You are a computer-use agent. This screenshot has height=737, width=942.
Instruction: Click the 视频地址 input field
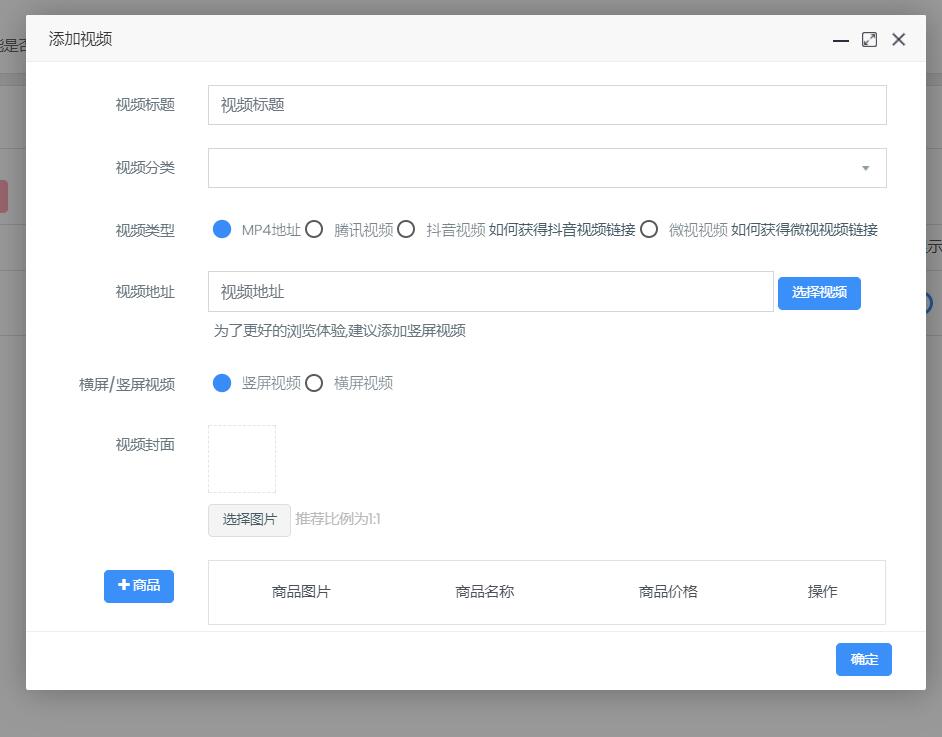pyautogui.click(x=490, y=292)
